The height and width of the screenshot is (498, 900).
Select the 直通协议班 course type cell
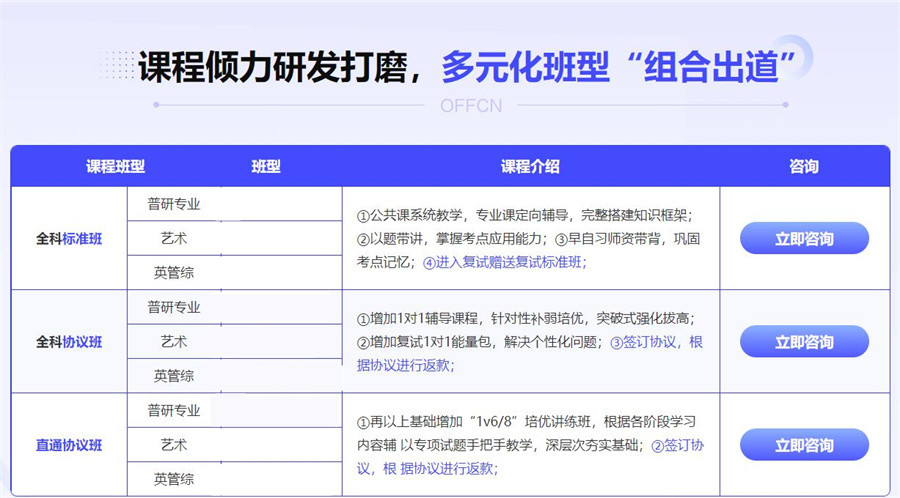(69, 445)
